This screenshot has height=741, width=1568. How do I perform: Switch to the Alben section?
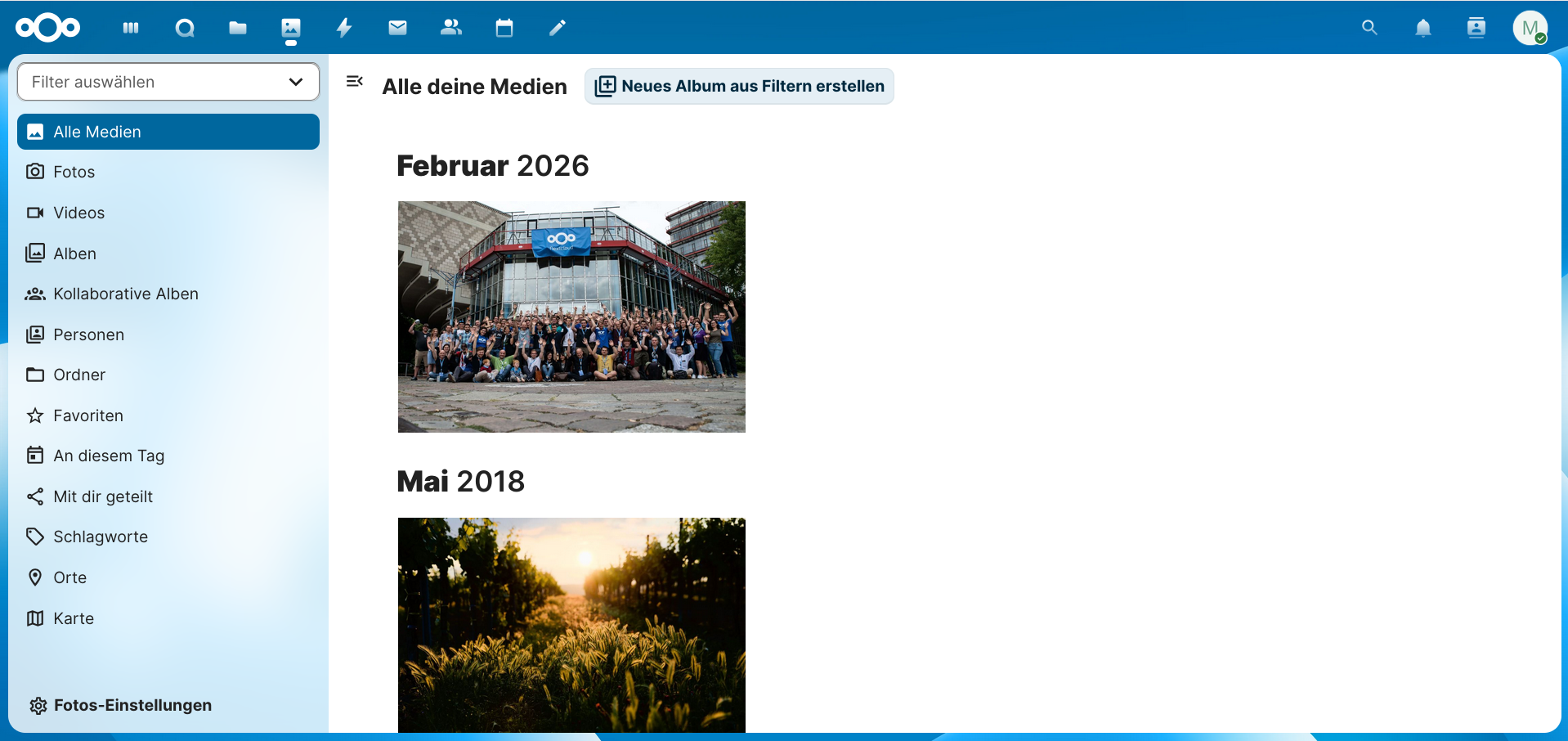pyautogui.click(x=74, y=253)
